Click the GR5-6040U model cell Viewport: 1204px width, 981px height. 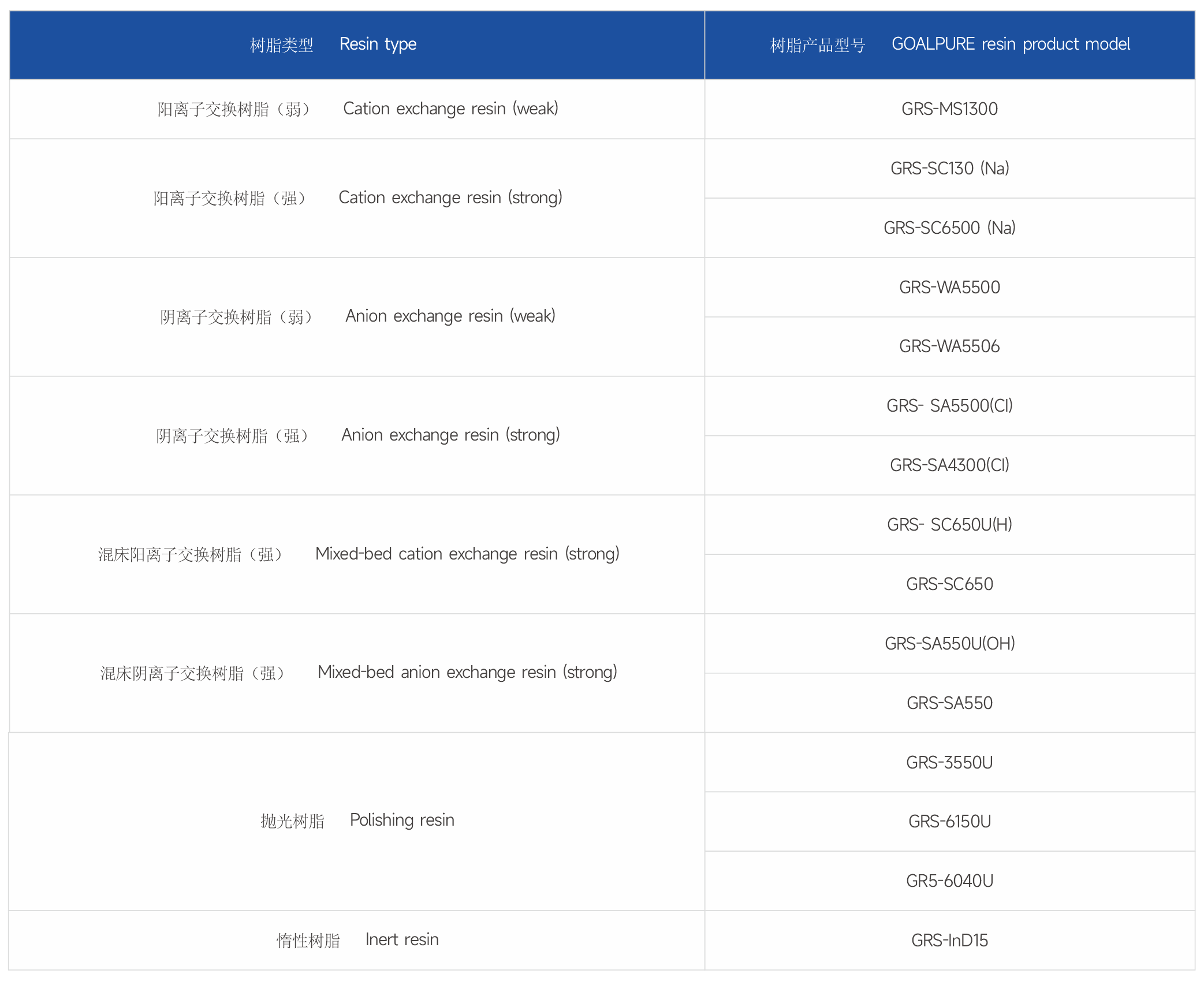coord(950,881)
